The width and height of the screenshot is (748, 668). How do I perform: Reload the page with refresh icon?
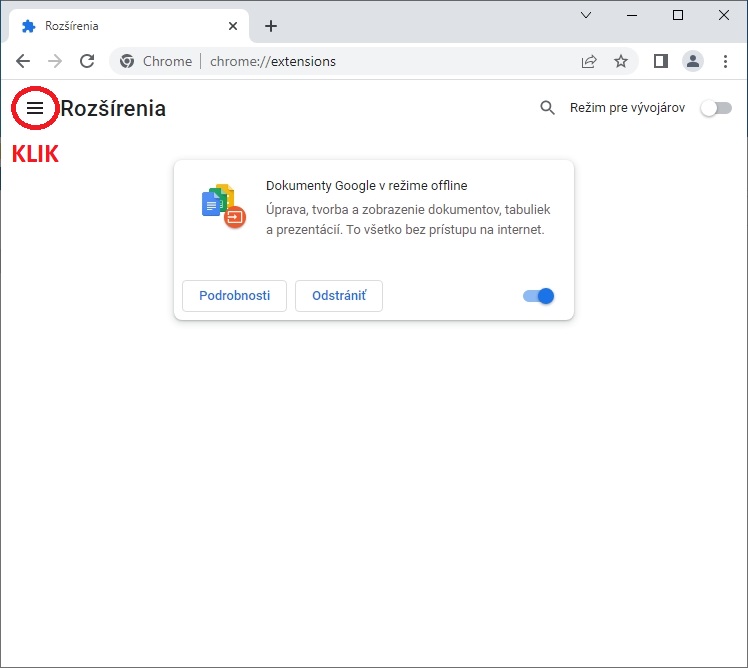87,61
